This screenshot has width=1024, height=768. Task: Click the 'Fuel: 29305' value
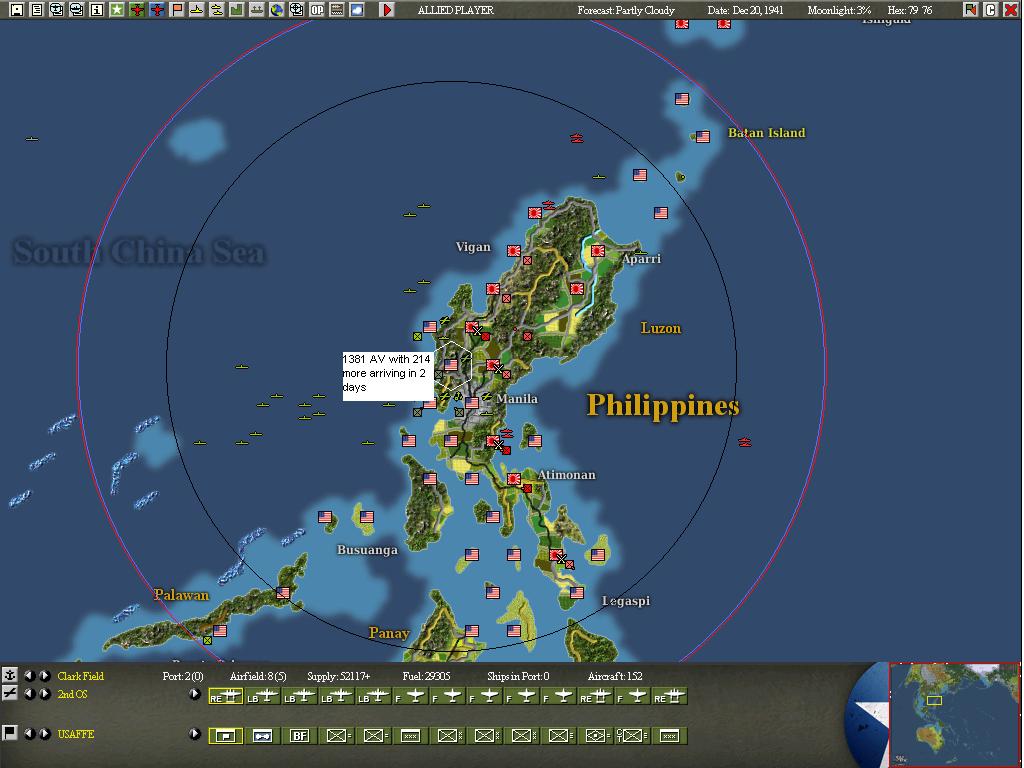pyautogui.click(x=426, y=676)
